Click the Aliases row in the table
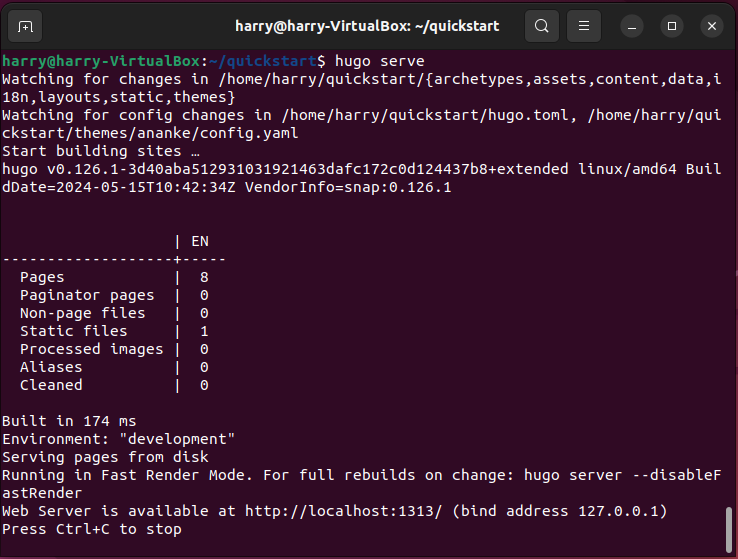 pyautogui.click(x=51, y=367)
